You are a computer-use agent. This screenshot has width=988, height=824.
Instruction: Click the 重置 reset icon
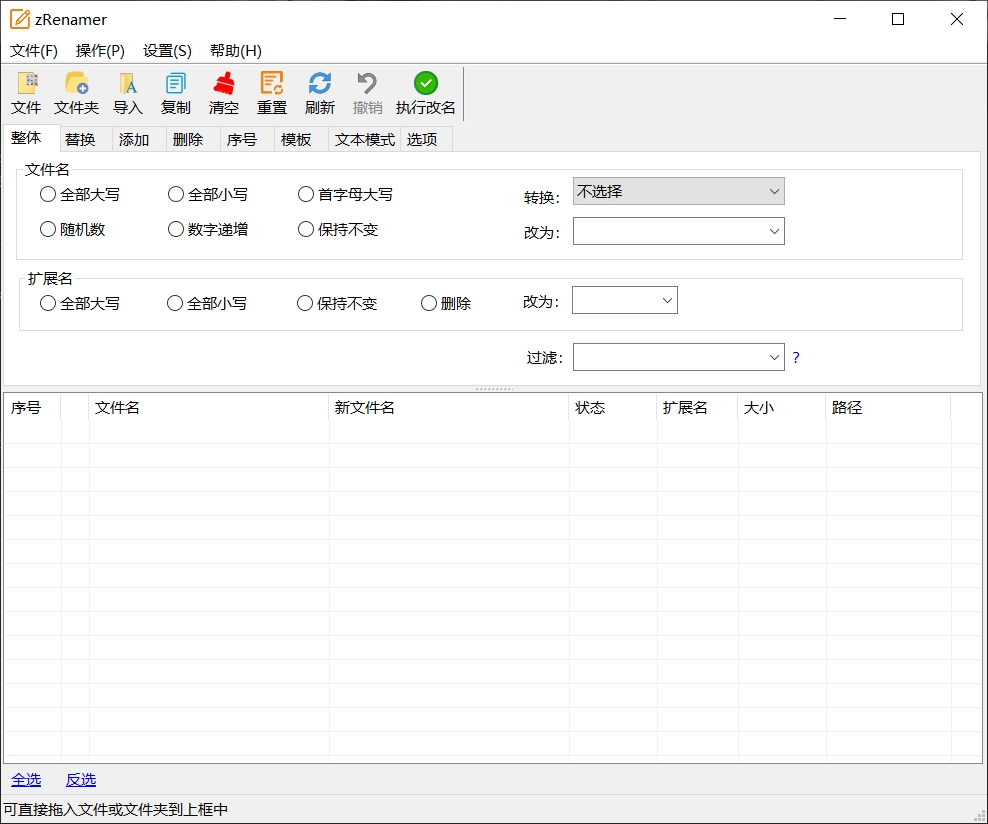click(x=271, y=93)
